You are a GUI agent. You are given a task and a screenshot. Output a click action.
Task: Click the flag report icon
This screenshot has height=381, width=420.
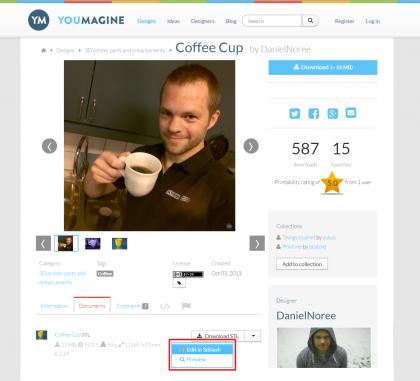click(x=186, y=306)
